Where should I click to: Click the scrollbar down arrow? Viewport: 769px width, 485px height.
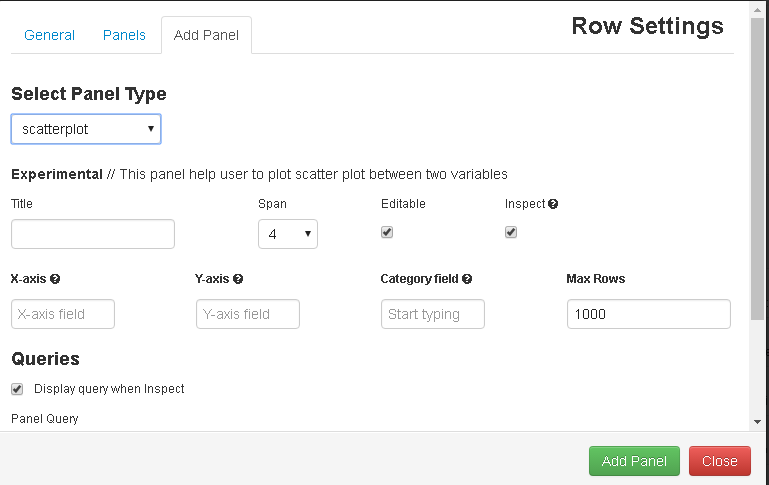point(757,422)
